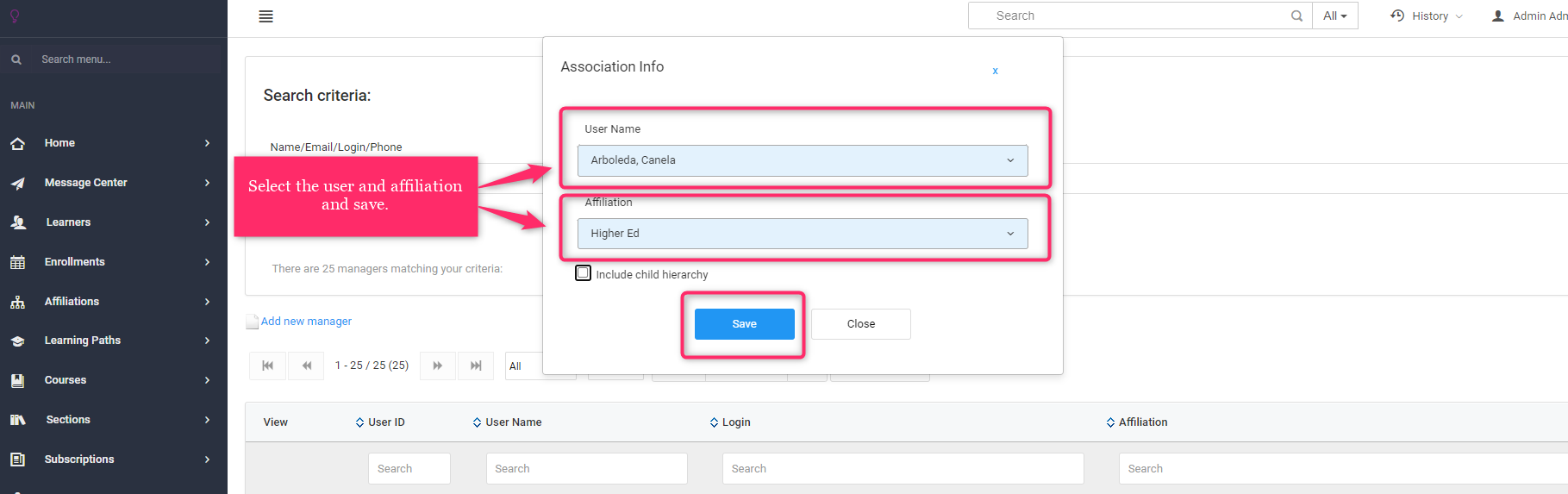Open the All search filter dropdown

(x=1334, y=16)
